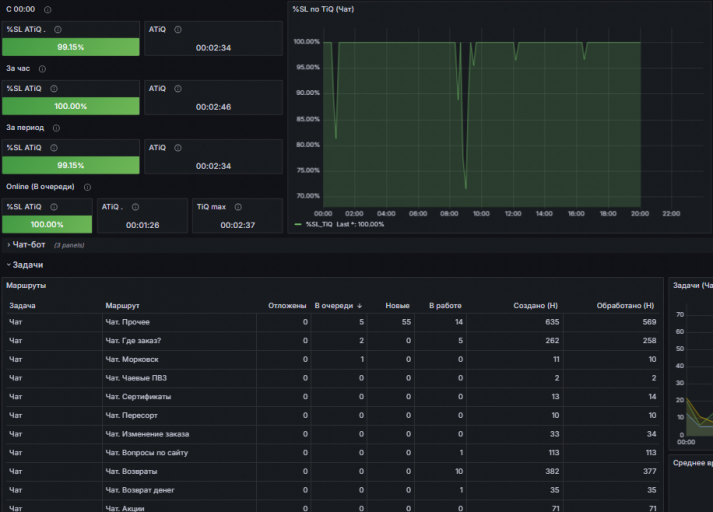This screenshot has height=512, width=713.
Task: Sort table by Новые column
Action: point(397,306)
